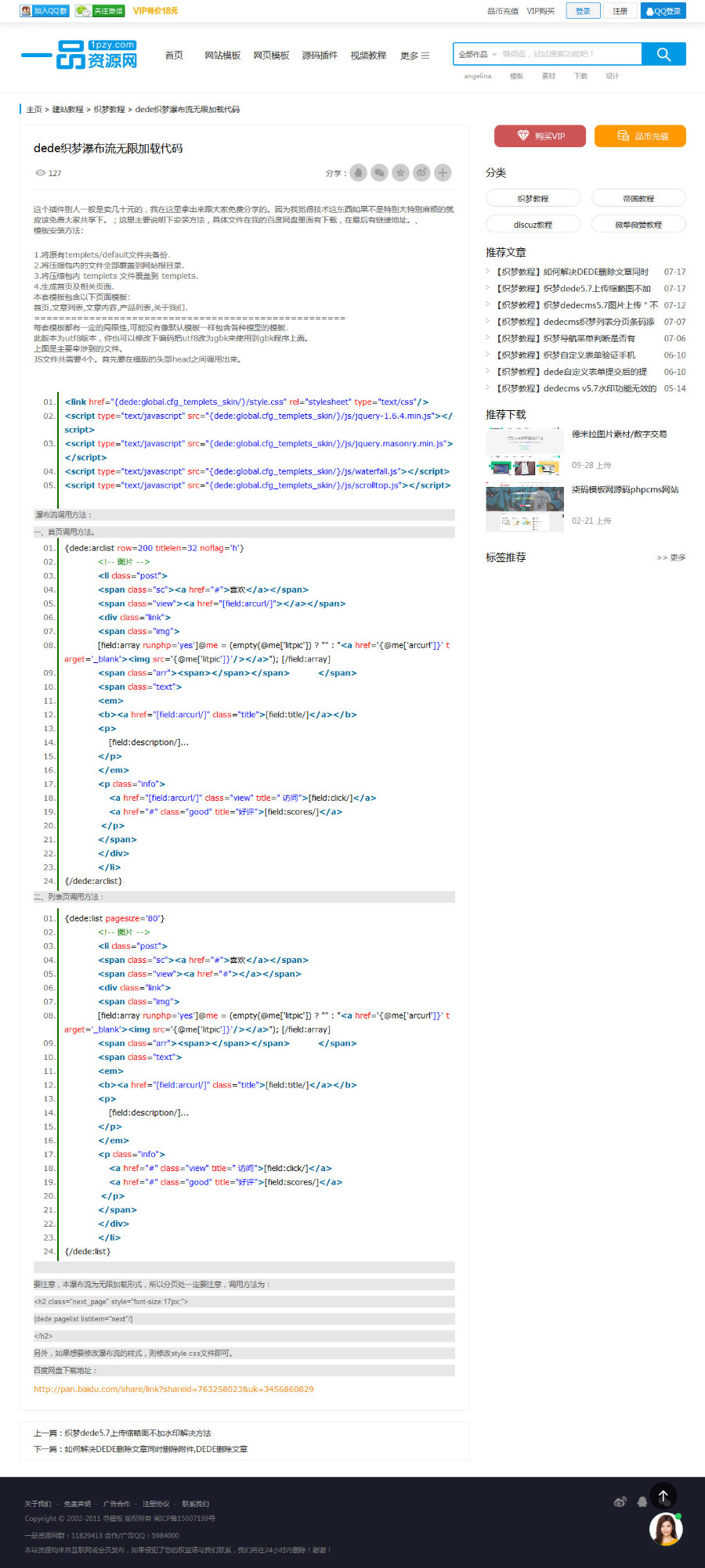Viewport: 705px width, 1568px height.
Task: Open 网页模板 navigation item
Action: [x=271, y=56]
